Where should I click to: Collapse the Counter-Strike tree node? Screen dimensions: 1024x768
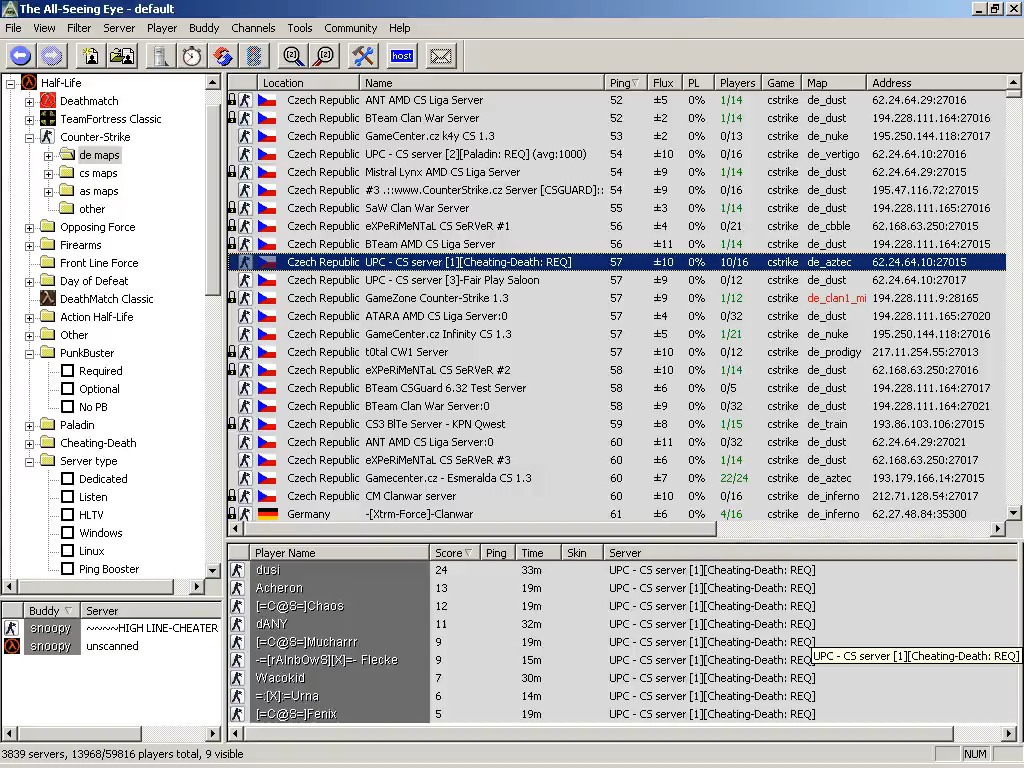[29, 138]
